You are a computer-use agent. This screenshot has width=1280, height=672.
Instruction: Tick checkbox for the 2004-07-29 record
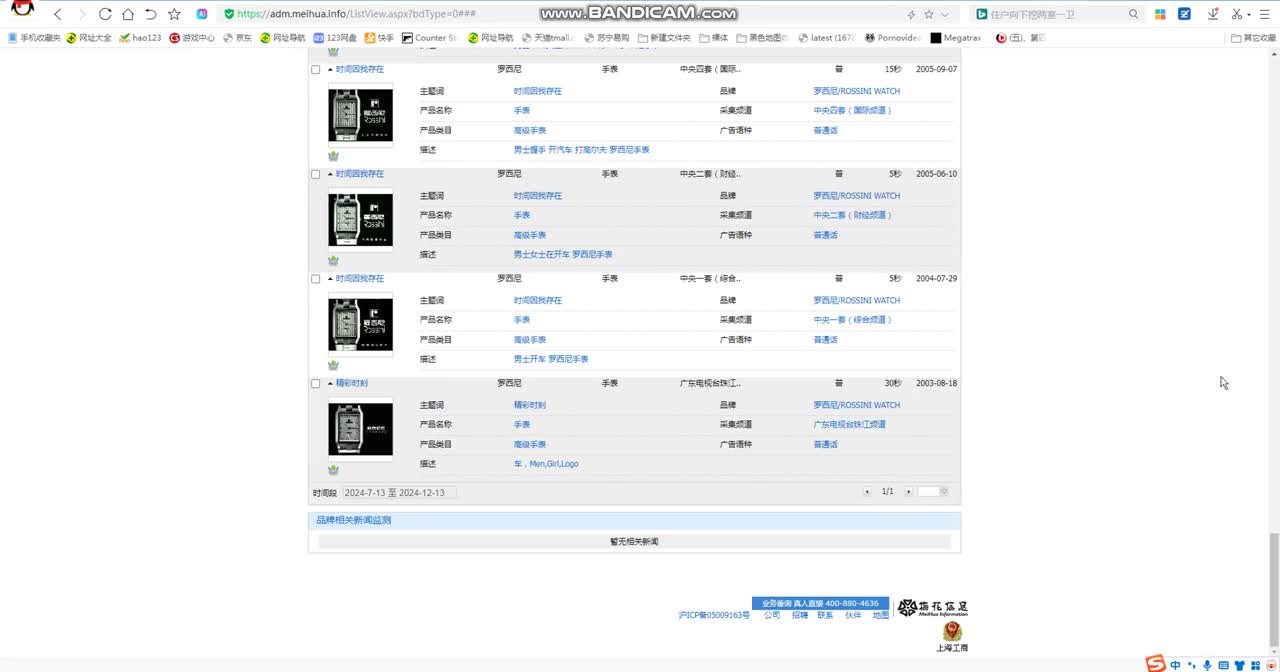pos(316,279)
